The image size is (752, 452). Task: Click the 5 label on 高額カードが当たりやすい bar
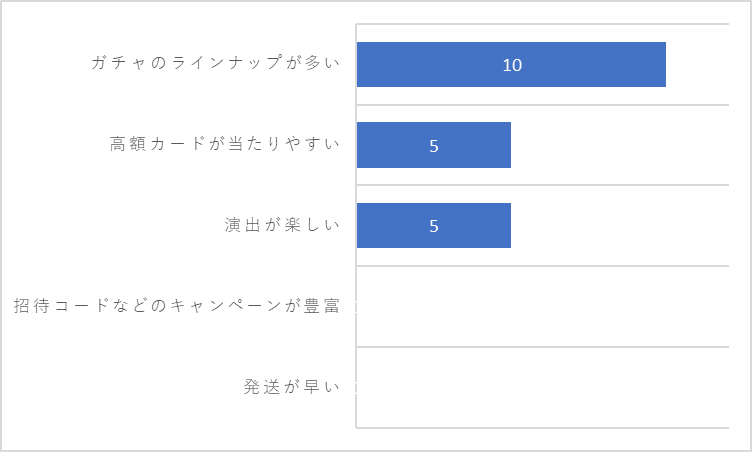click(x=434, y=146)
